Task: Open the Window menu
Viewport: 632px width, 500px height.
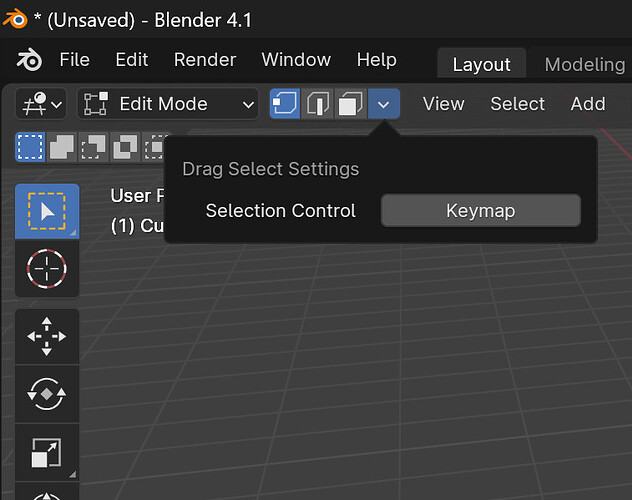Action: click(296, 60)
